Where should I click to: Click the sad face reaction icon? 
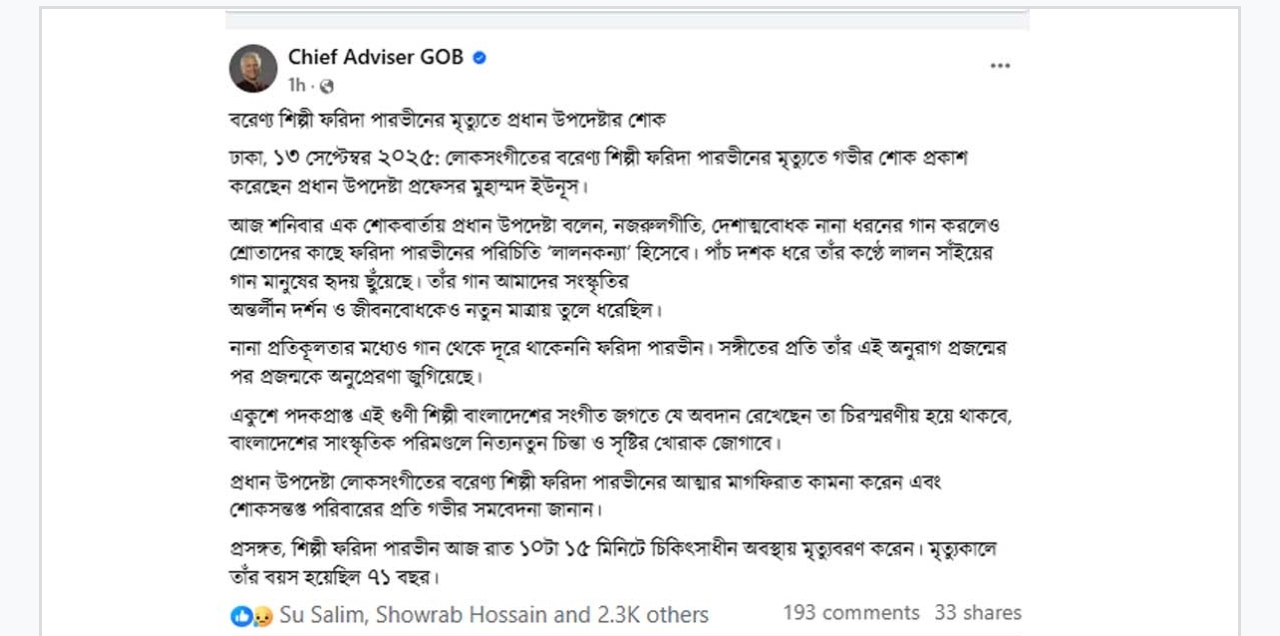[262, 616]
